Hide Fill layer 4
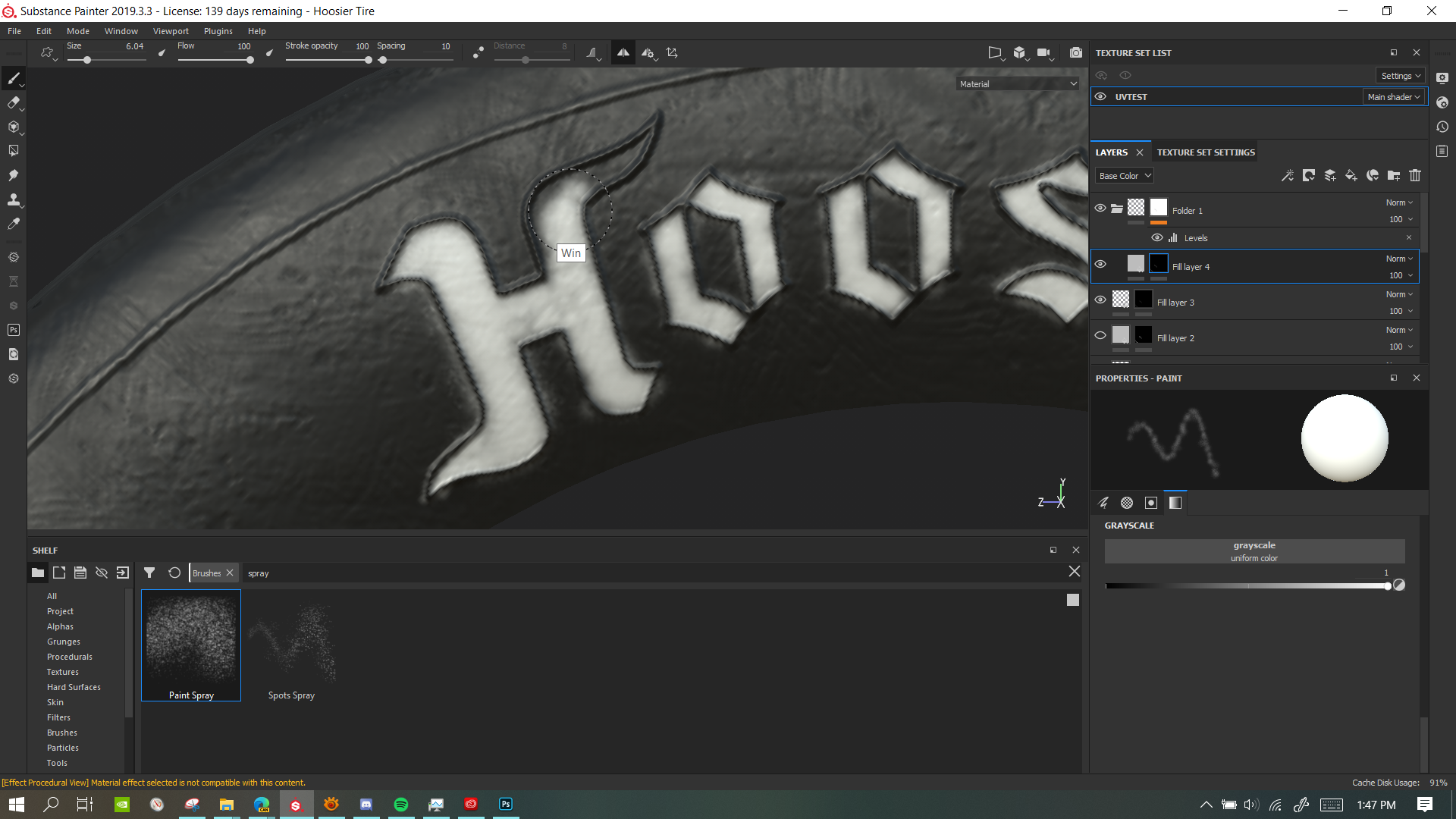Viewport: 1456px width, 819px height. (x=1100, y=264)
